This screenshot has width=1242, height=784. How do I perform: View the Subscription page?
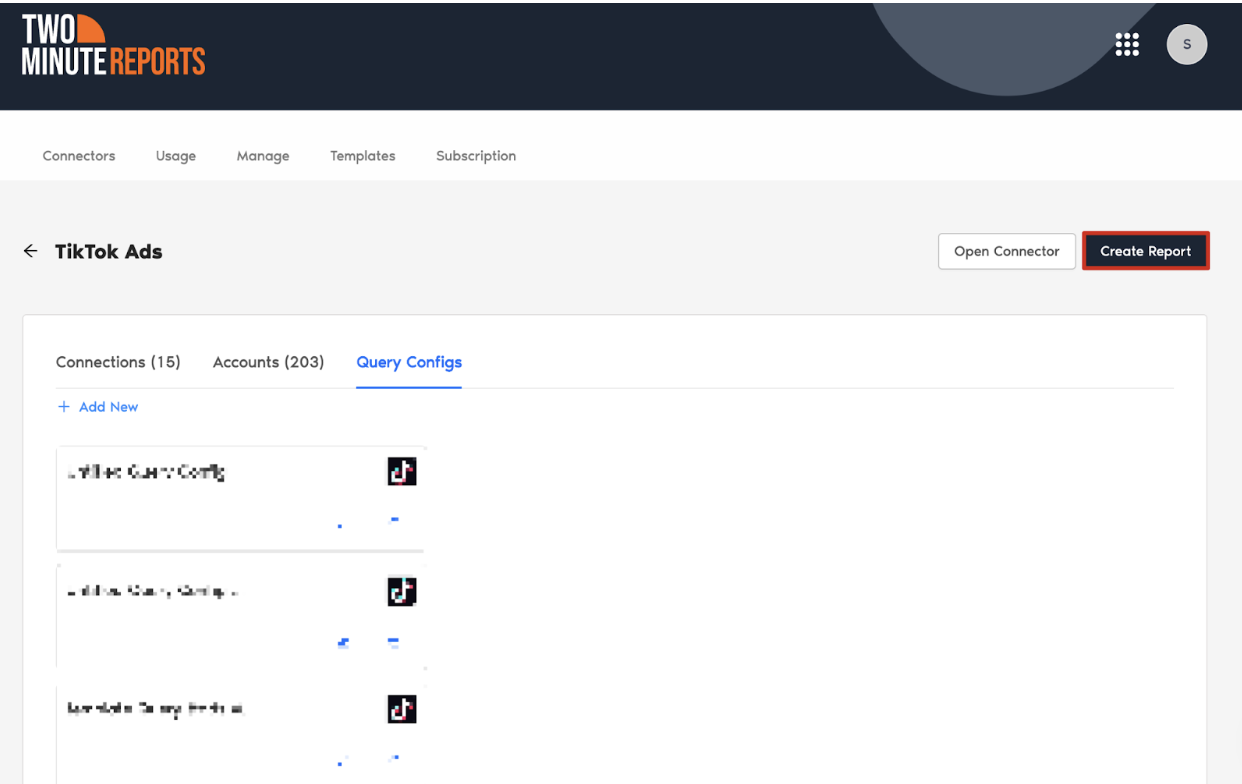(x=476, y=156)
